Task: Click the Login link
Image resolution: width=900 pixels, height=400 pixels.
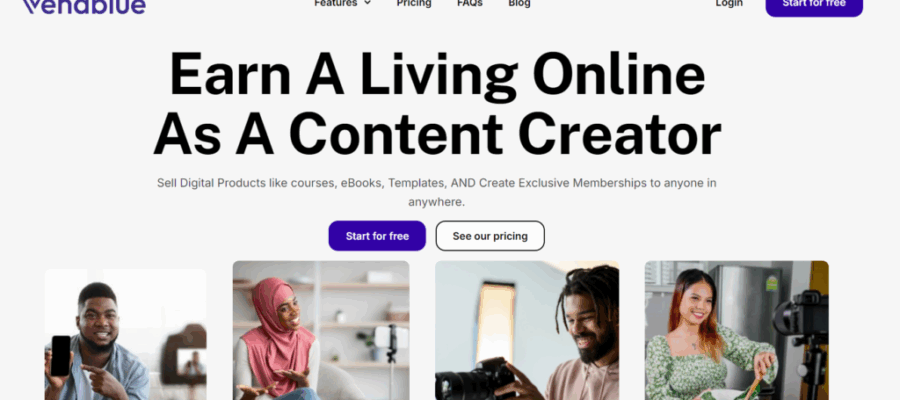Action: (729, 3)
